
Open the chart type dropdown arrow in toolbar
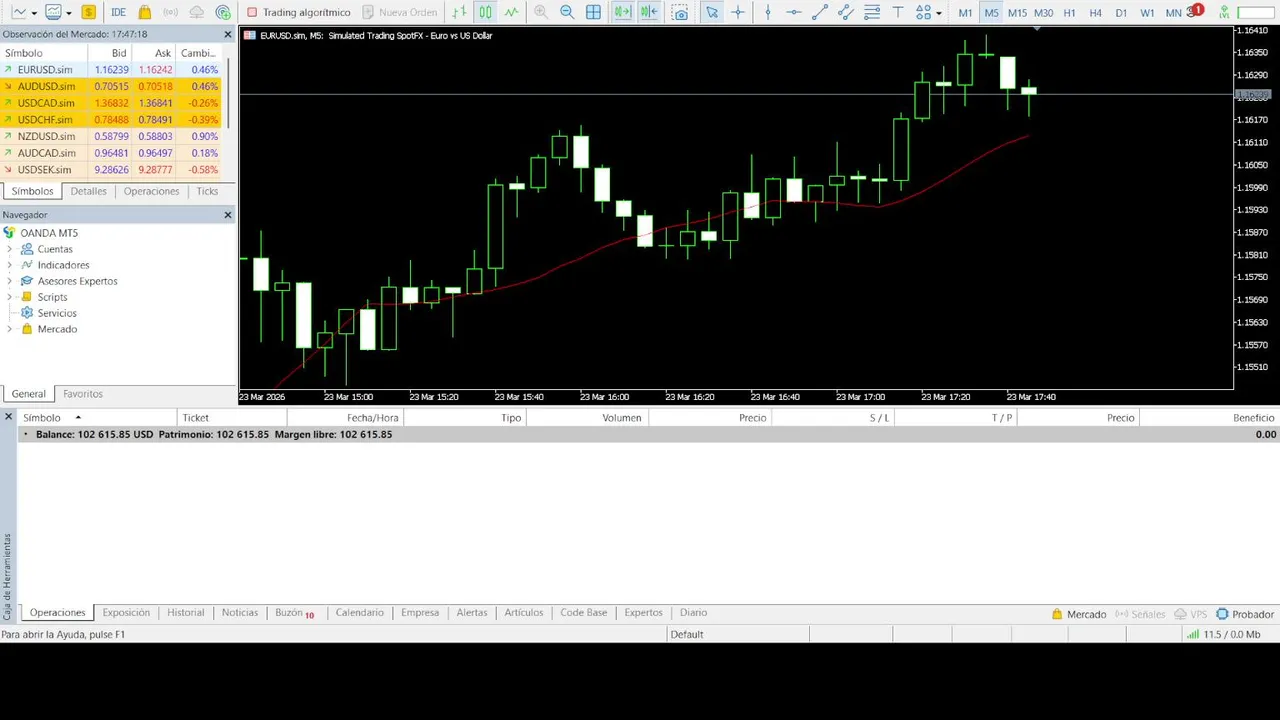point(33,12)
